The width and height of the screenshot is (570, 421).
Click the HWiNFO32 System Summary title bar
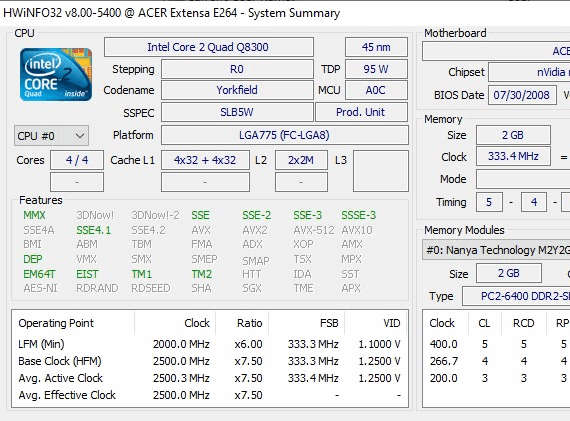(285, 13)
